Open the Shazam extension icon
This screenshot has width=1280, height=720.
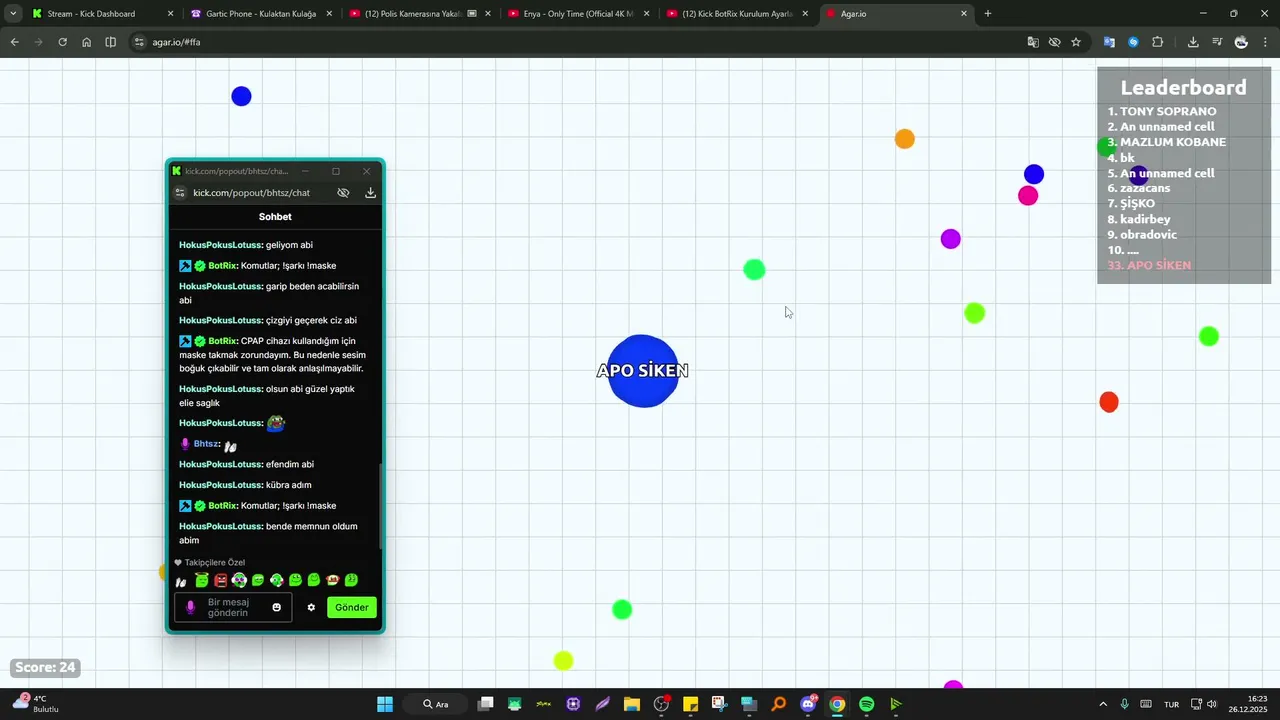click(1133, 42)
